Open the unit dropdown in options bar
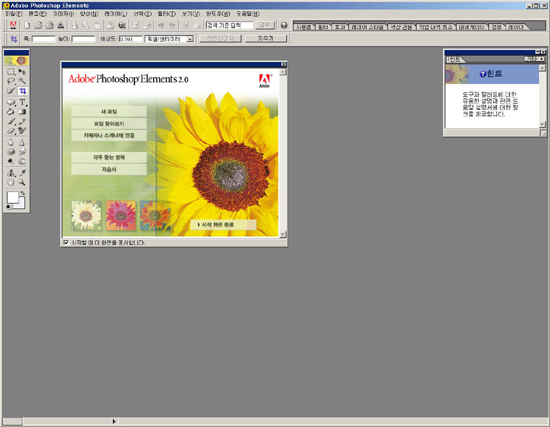550x427 pixels. click(x=190, y=39)
